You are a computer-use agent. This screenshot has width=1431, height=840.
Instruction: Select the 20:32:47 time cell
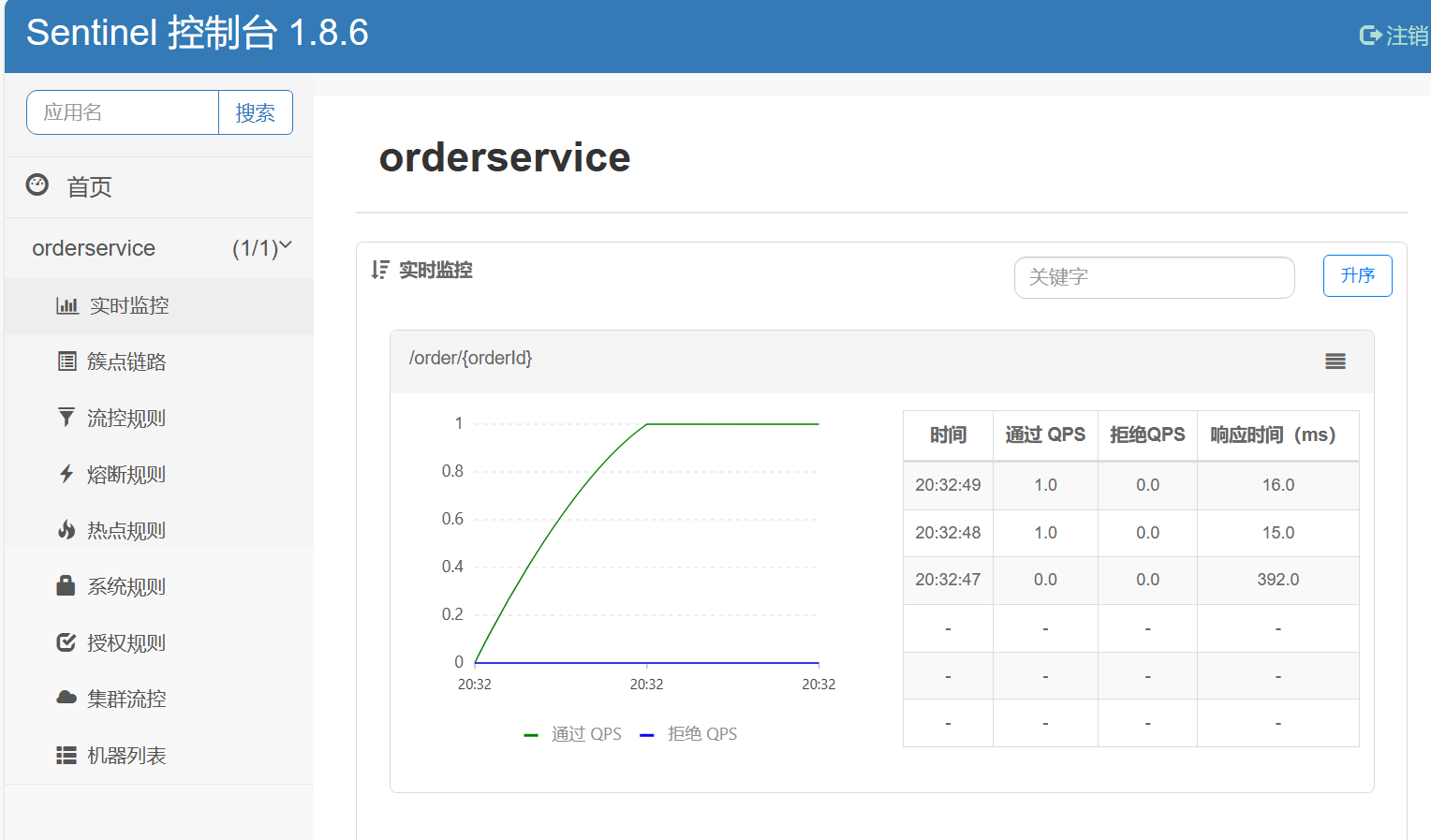coord(948,580)
